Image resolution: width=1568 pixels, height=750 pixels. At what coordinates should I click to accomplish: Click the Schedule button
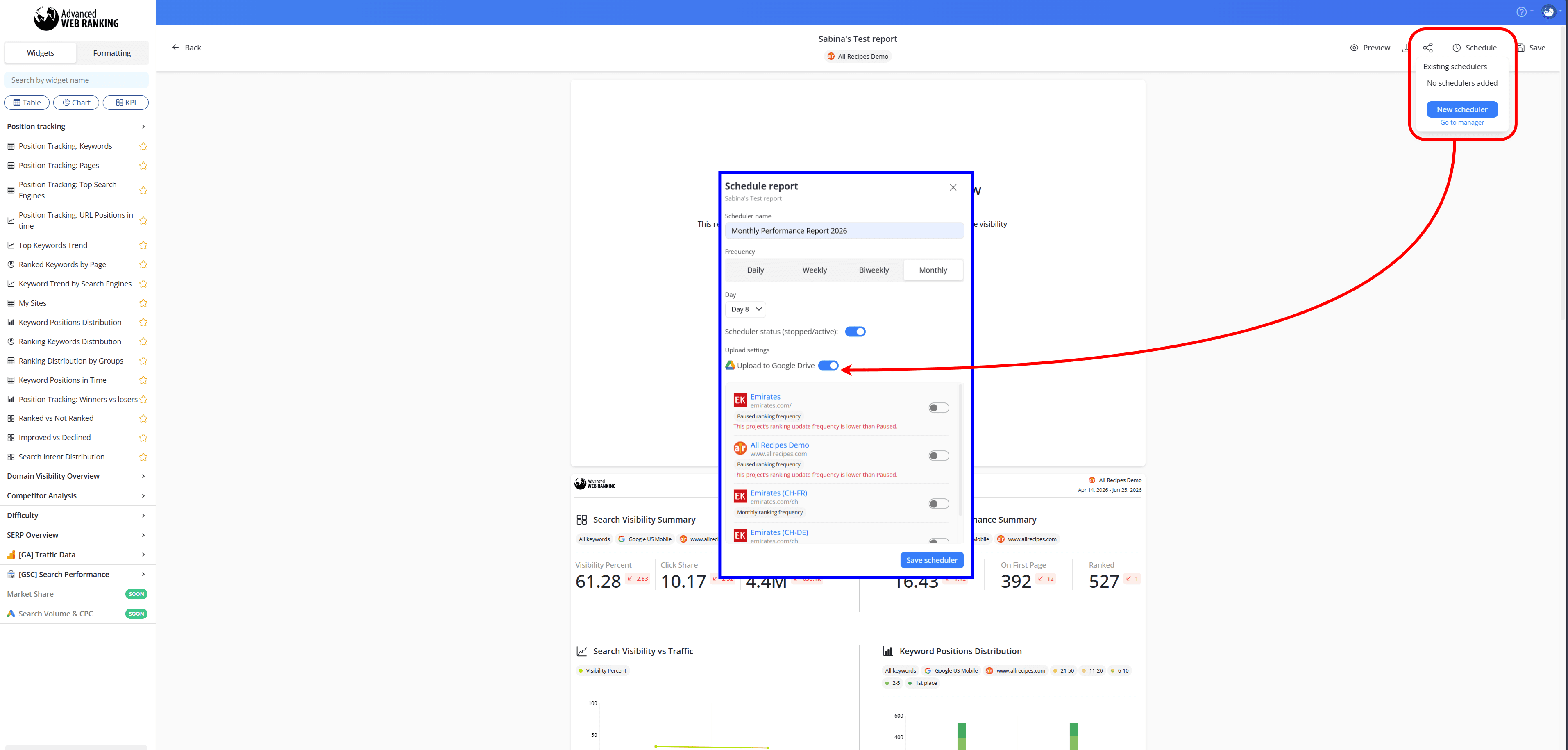coord(1474,48)
